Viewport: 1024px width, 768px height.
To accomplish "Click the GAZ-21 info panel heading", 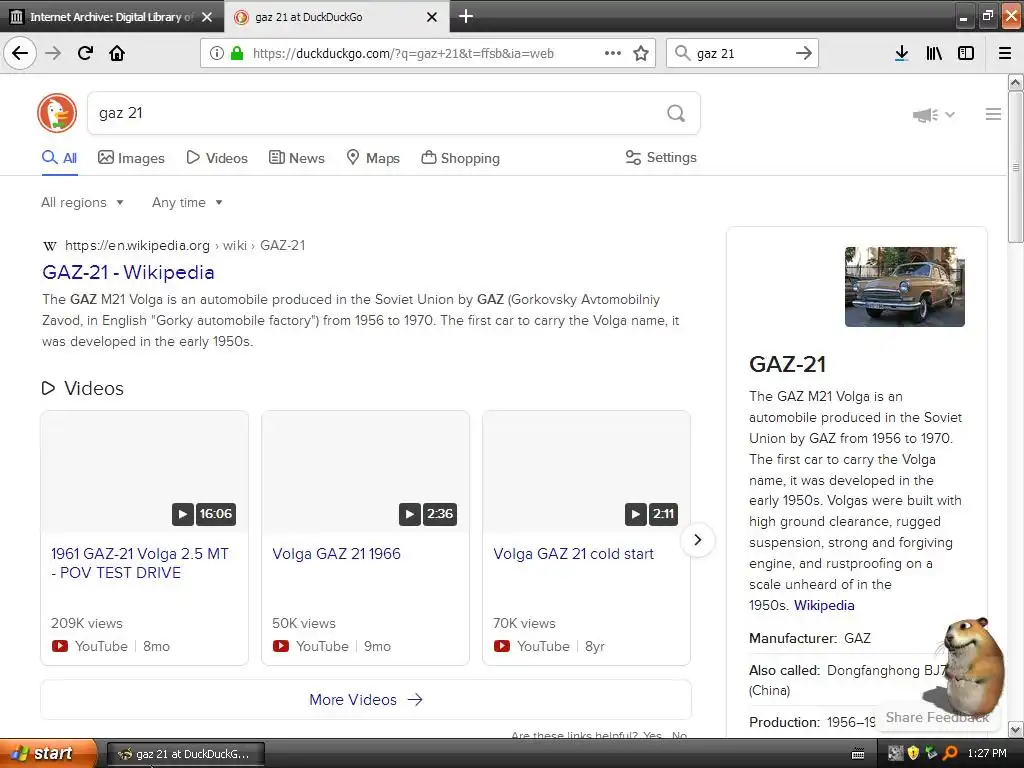I will click(x=788, y=364).
